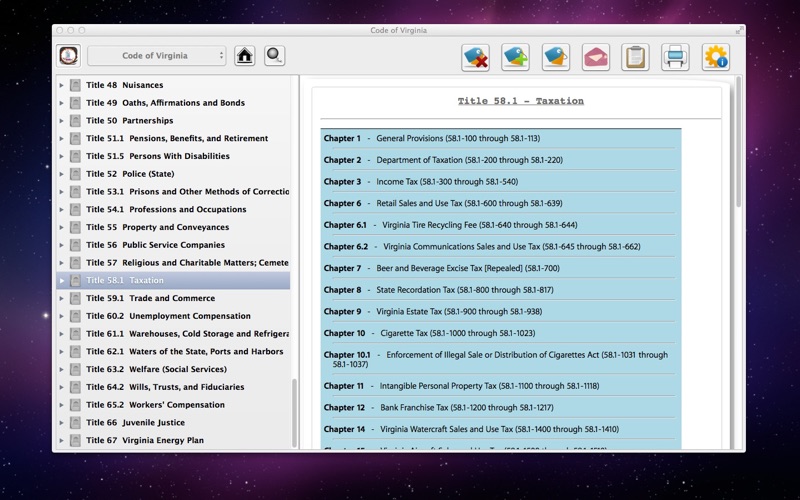The image size is (800, 500).
Task: Click the book icon for Title 58.1 Taxation
Action: 76,281
